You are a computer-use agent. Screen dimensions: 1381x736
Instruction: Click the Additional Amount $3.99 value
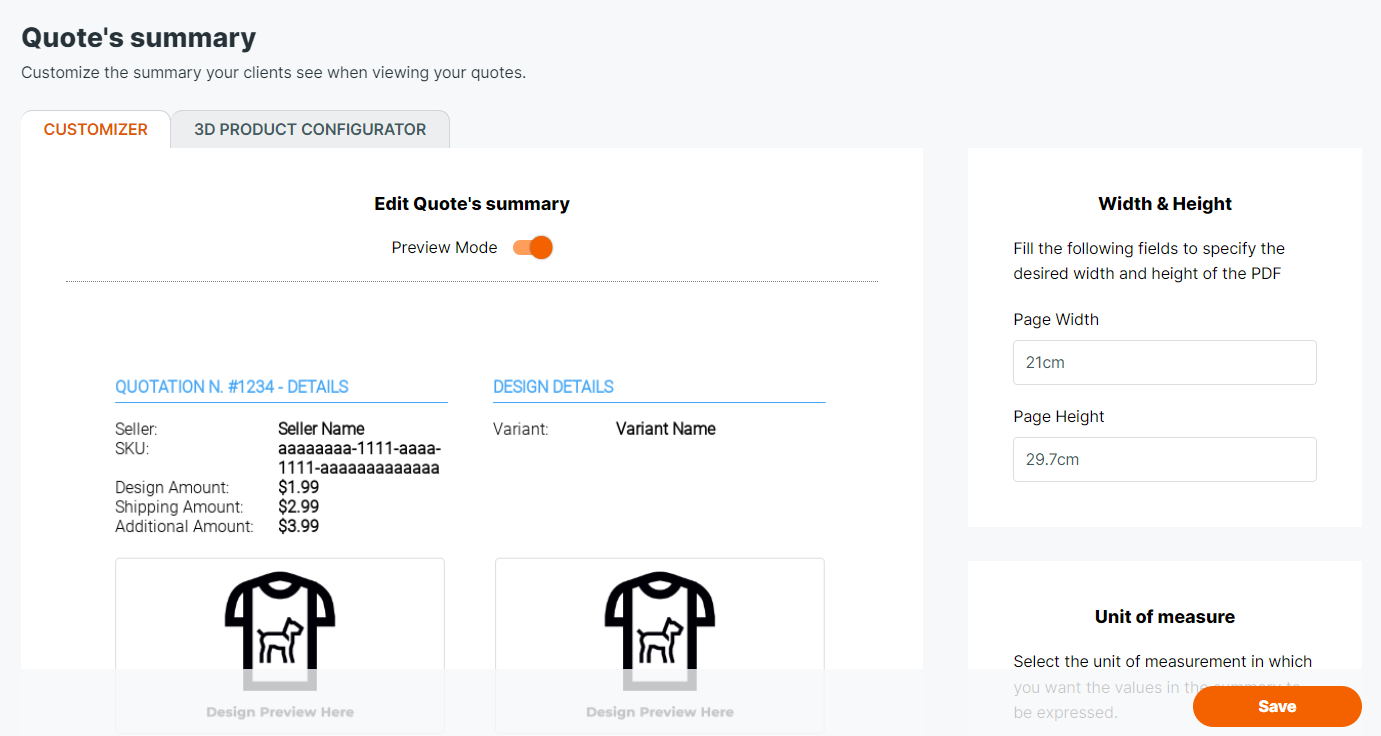298,525
